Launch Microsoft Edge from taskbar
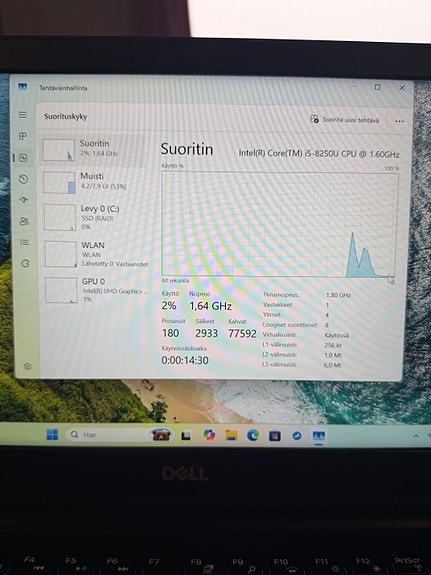Viewport: 431px width, 575px height. [x=253, y=435]
